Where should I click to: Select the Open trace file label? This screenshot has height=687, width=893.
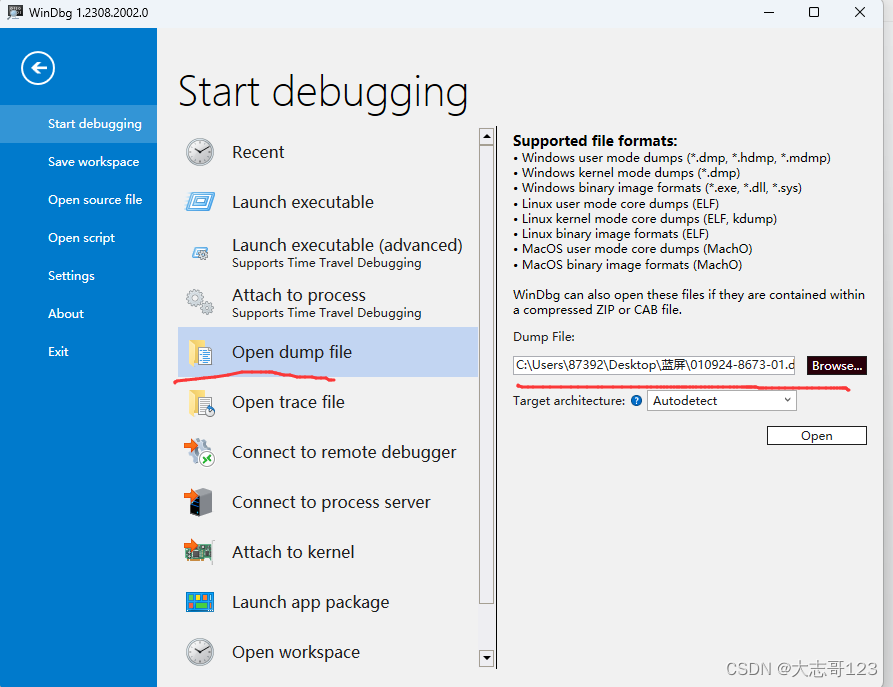click(x=288, y=403)
